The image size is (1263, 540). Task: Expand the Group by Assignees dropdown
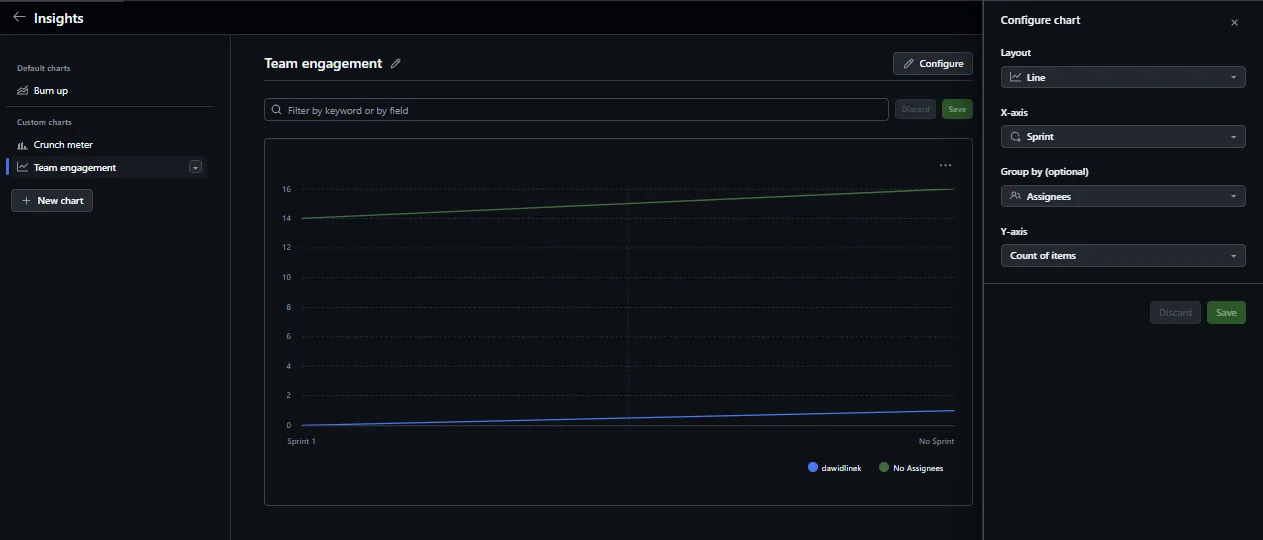click(1122, 197)
